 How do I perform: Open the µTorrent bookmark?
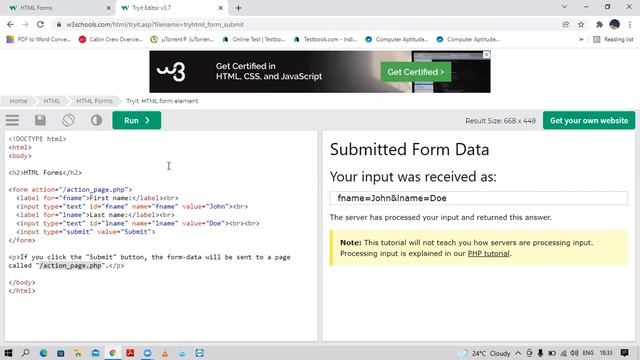tap(182, 40)
